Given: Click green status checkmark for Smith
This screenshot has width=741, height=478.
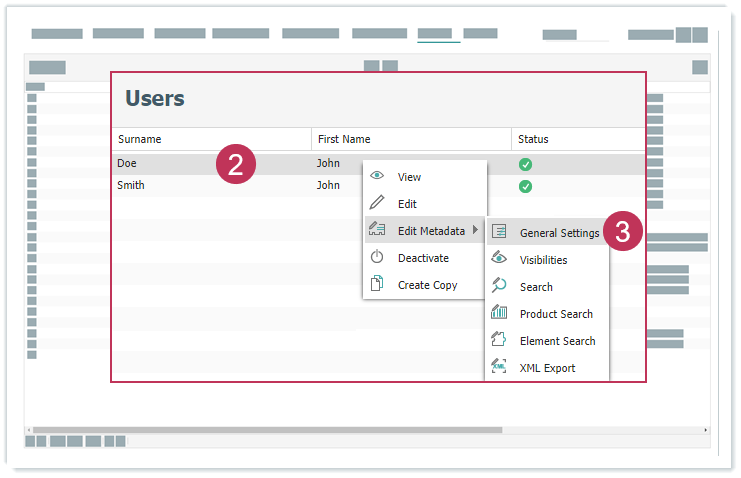Looking at the screenshot, I should point(525,186).
